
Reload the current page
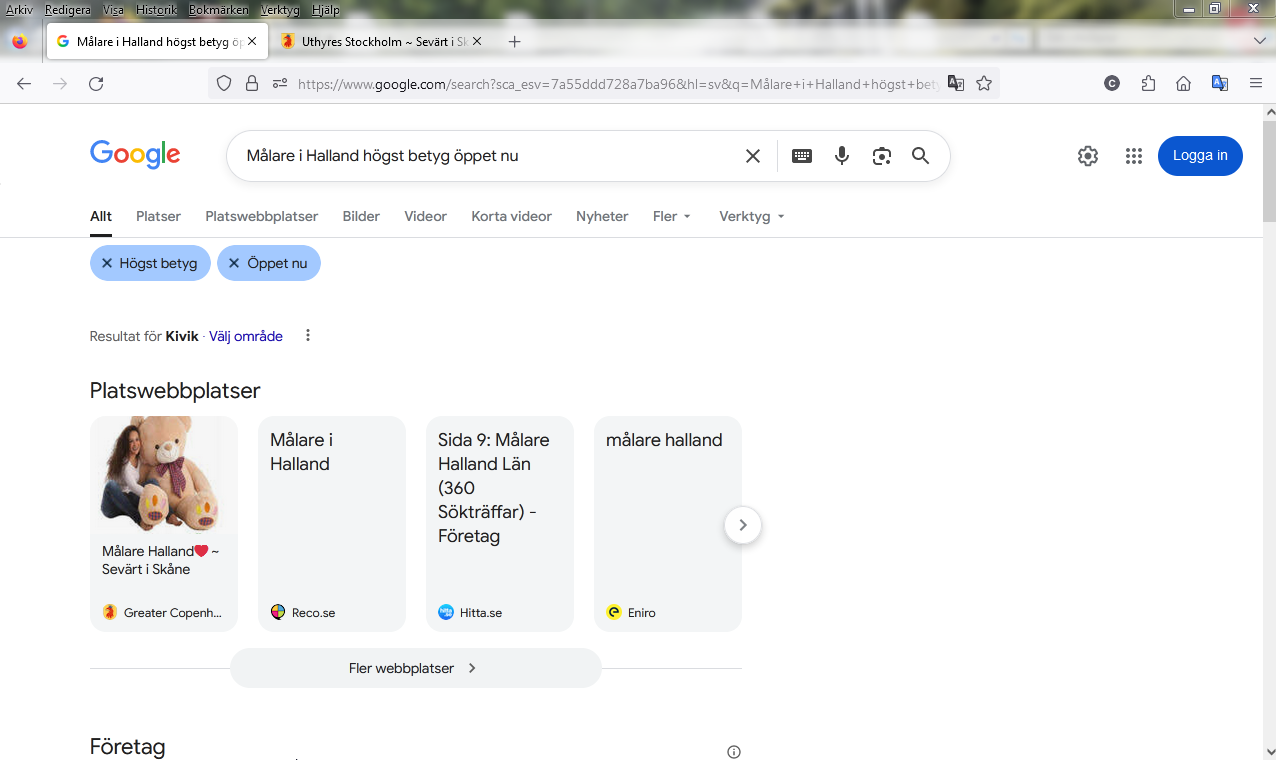click(x=96, y=84)
